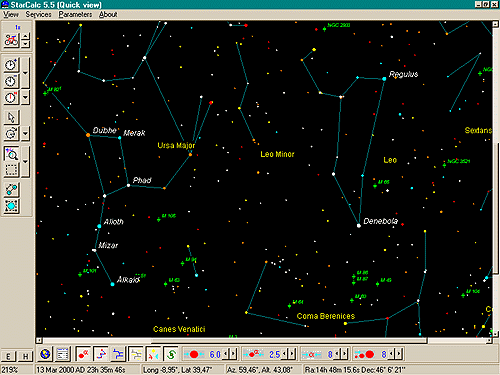Toggle star names display with alpha icon
The width and height of the screenshot is (500, 375).
[x=83, y=354]
